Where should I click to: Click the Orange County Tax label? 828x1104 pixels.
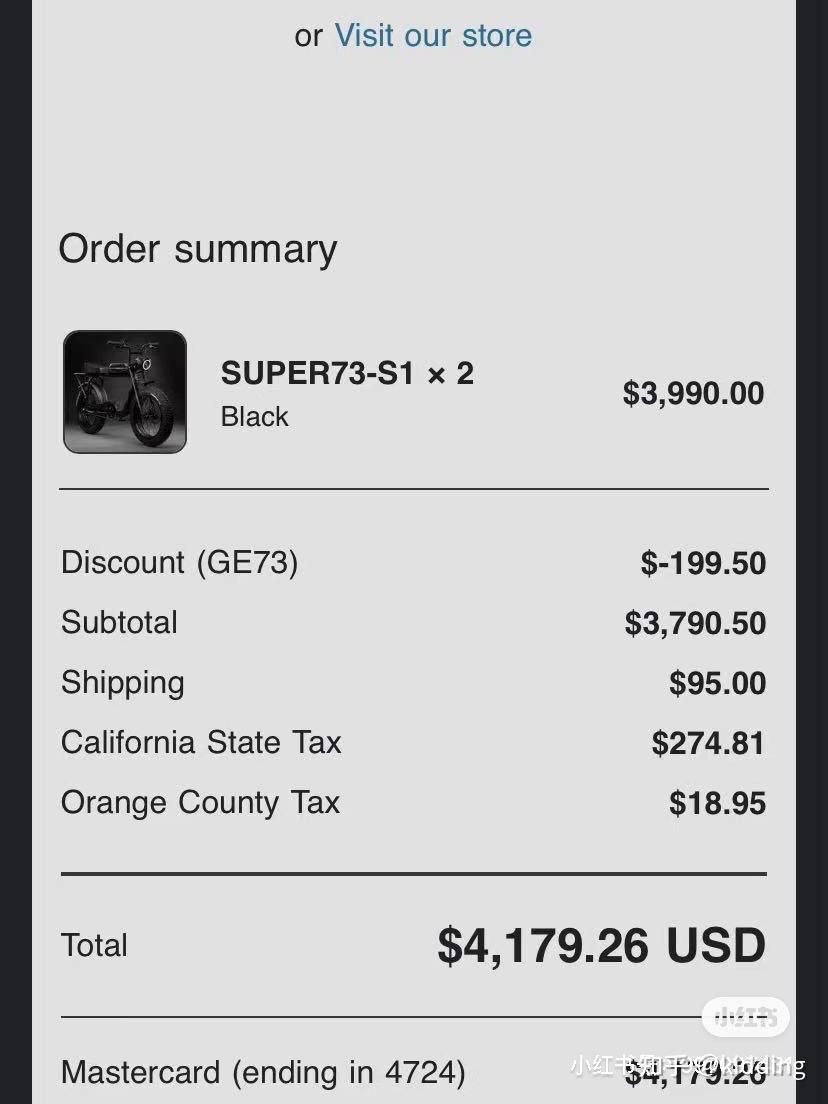200,802
